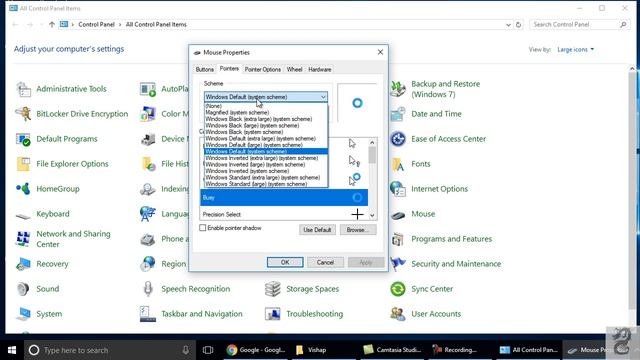Viewport: 640px width, 360px height.
Task: Open Backup and Restore (Windows 7) icon
Action: click(398, 89)
